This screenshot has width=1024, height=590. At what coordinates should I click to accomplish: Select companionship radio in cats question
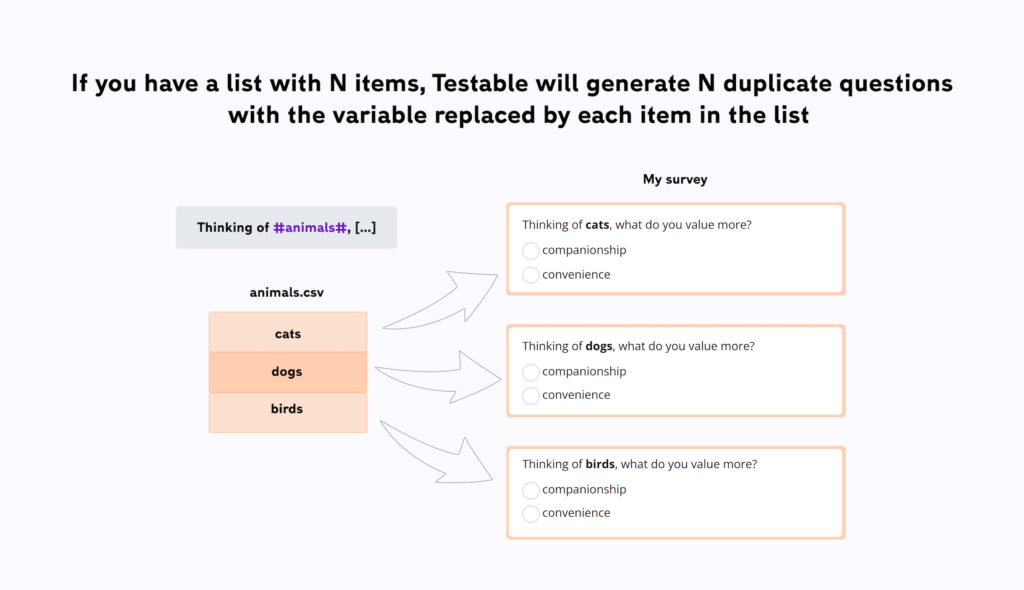530,251
